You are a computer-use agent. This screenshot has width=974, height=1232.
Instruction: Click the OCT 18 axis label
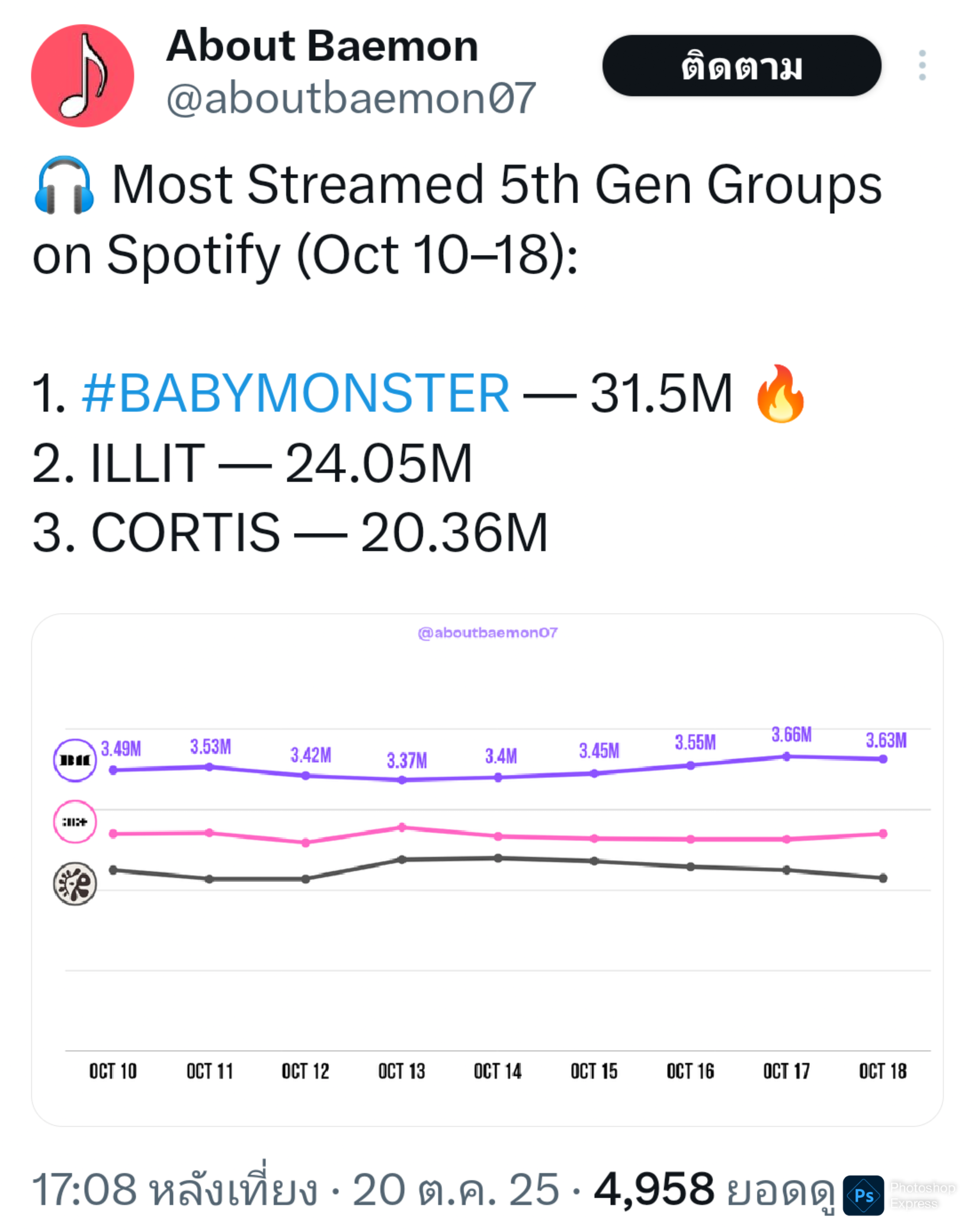tap(882, 1071)
